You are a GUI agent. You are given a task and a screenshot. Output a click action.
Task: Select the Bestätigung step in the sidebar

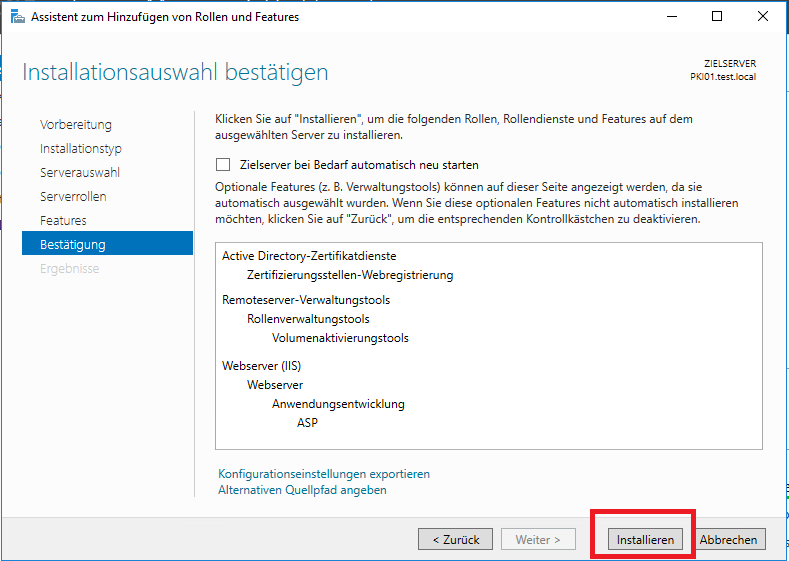73,245
